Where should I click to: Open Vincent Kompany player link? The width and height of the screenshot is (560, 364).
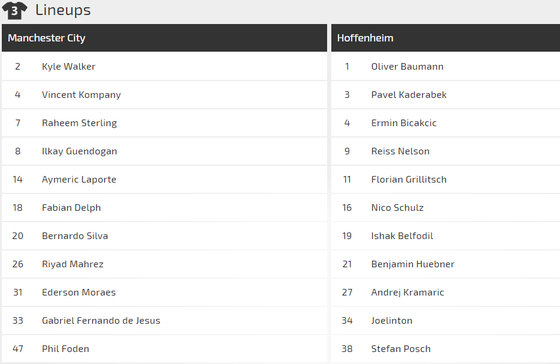(x=81, y=95)
